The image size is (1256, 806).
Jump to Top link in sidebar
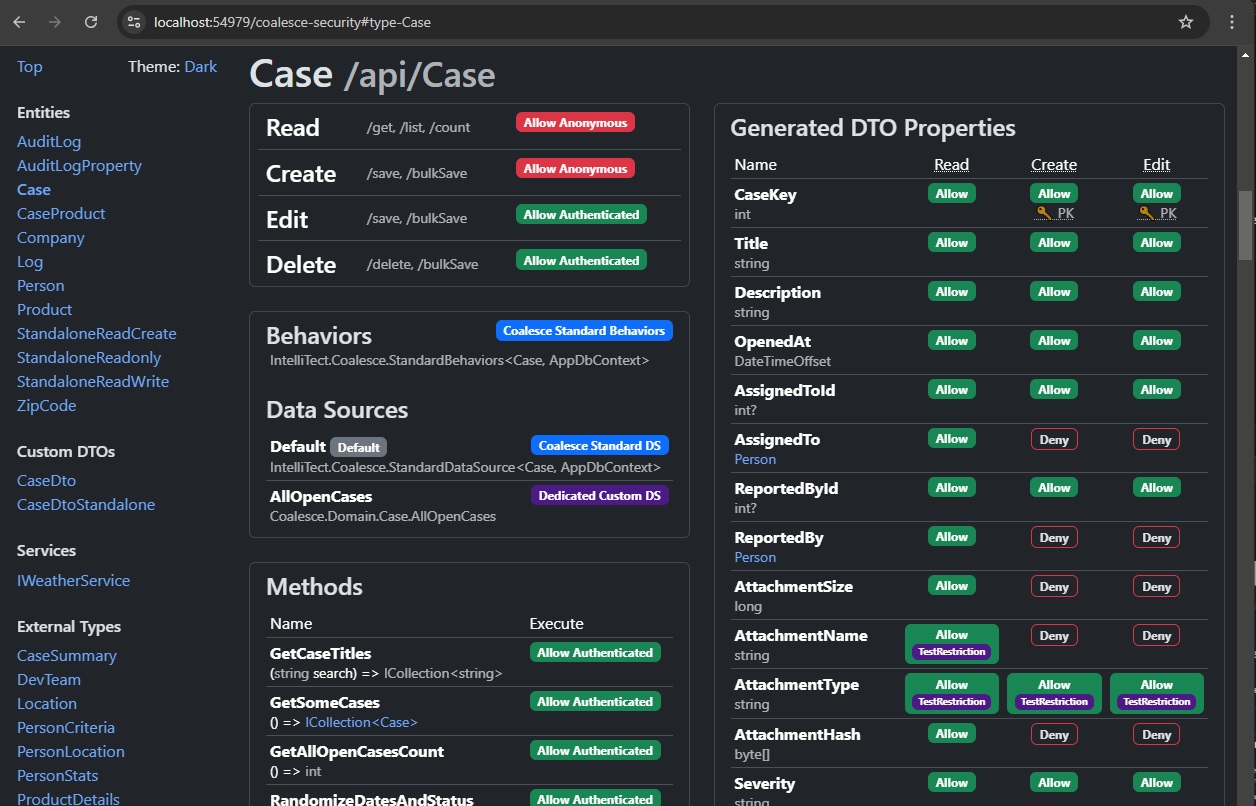pyautogui.click(x=30, y=67)
